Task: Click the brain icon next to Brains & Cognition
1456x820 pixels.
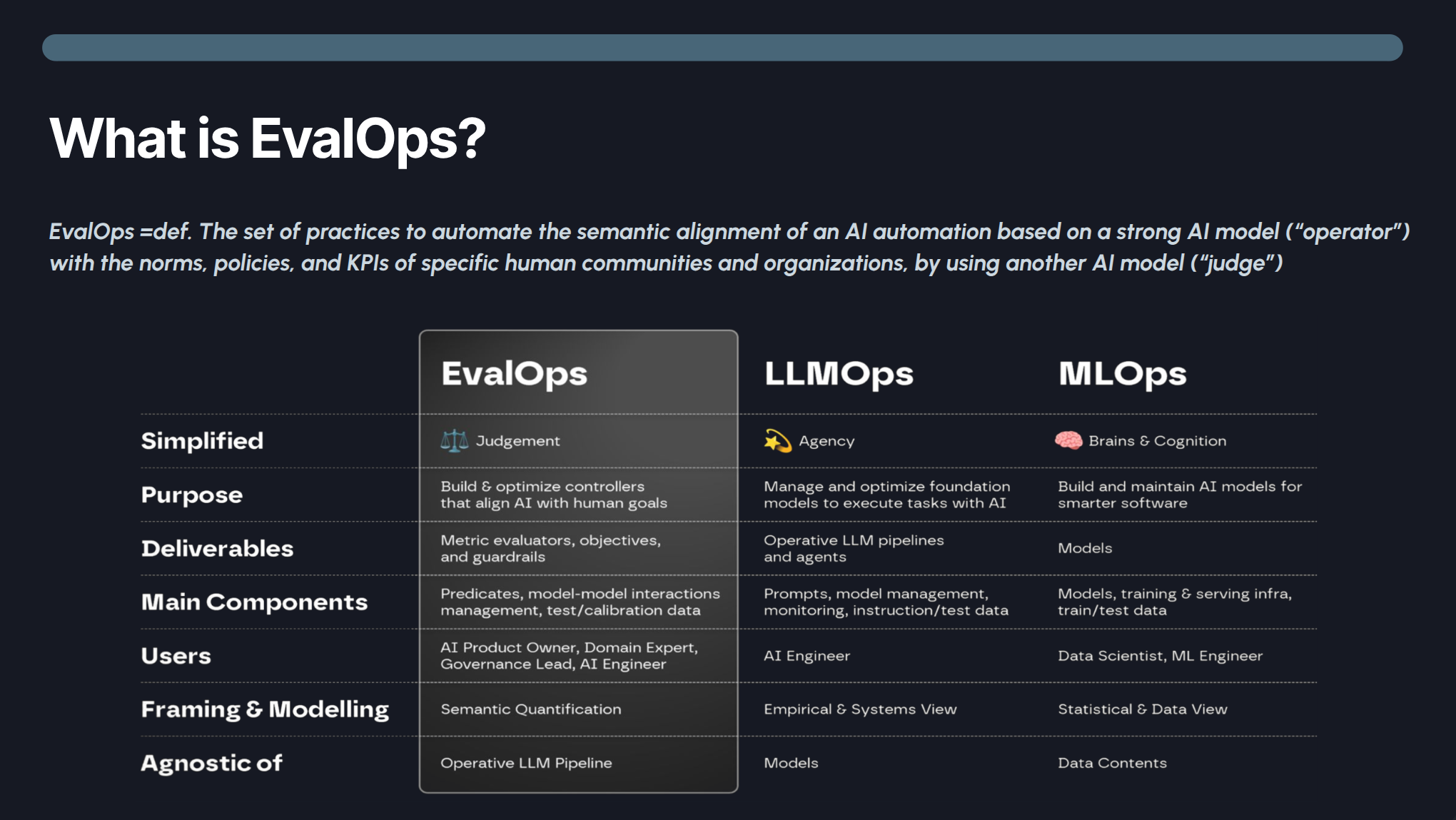Action: pos(1068,440)
